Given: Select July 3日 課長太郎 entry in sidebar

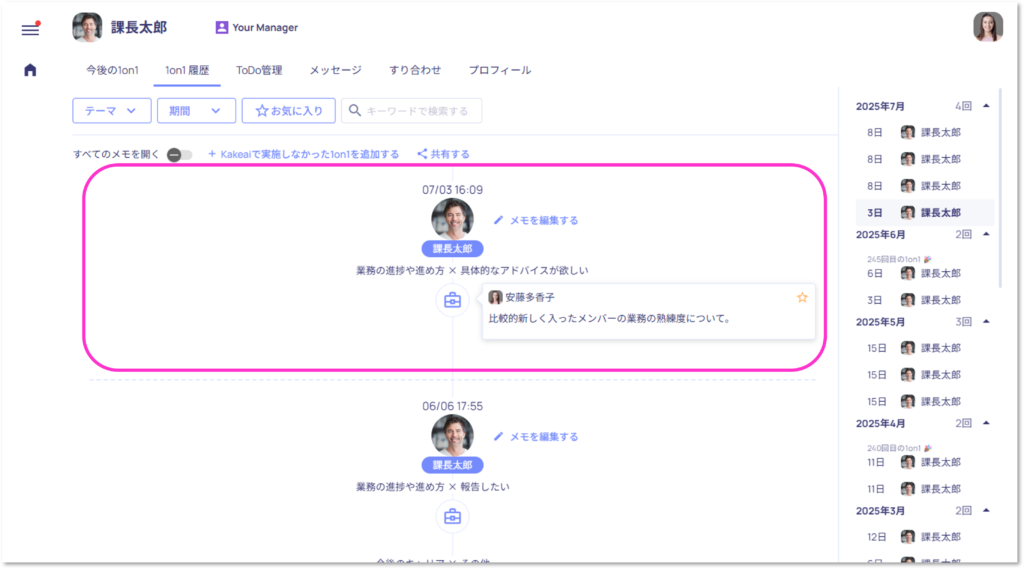Looking at the screenshot, I should click(x=924, y=212).
